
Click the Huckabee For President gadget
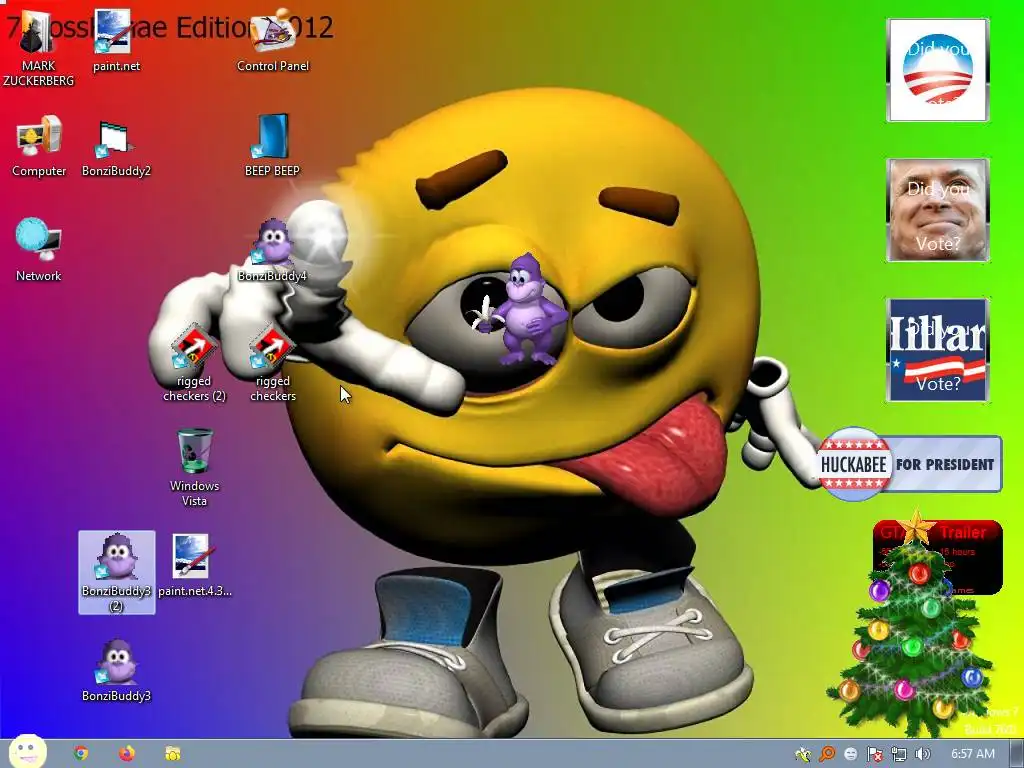coord(910,464)
